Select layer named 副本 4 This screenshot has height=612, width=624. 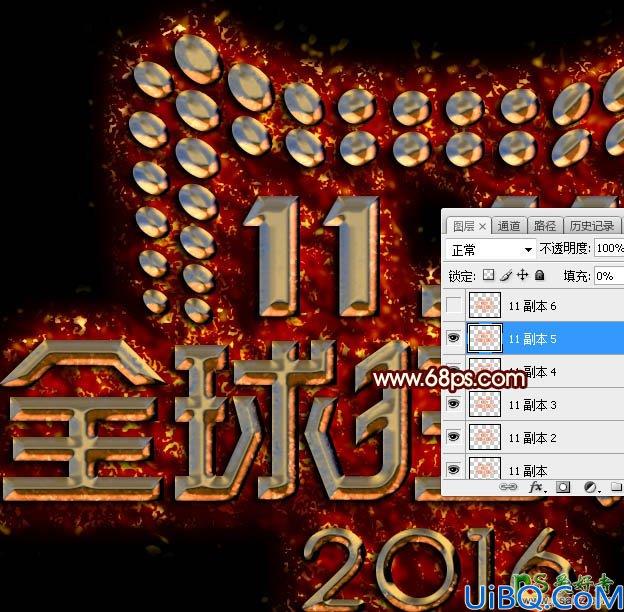(x=540, y=372)
